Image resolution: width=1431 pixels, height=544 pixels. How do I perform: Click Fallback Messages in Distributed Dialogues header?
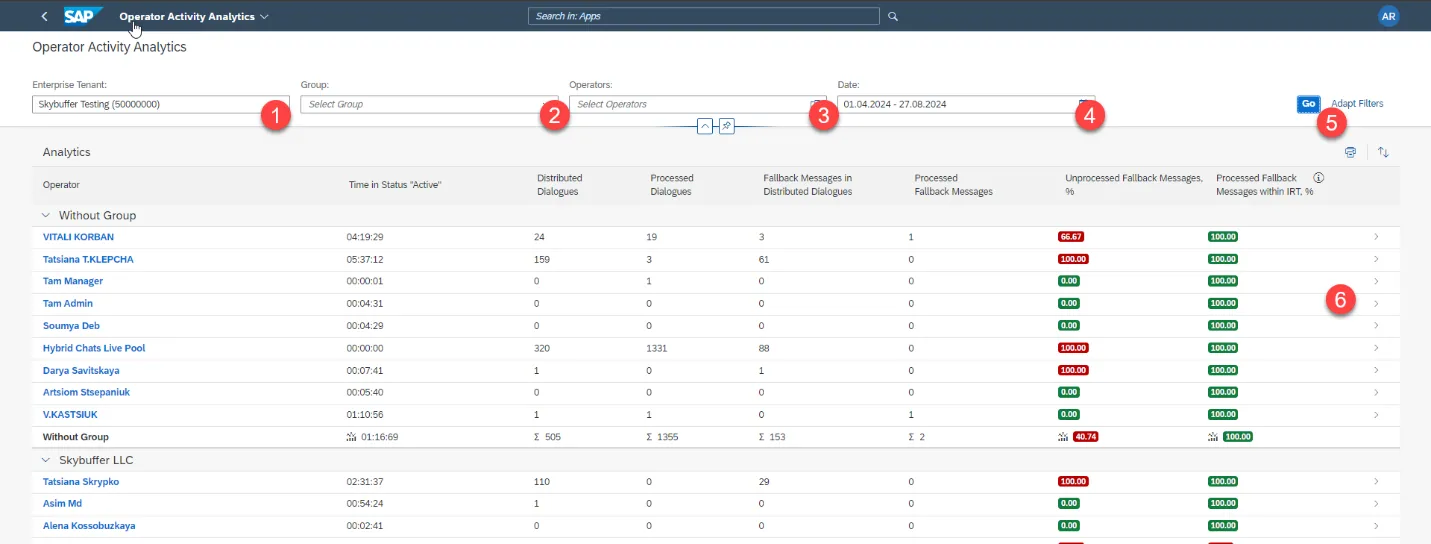coord(807,184)
